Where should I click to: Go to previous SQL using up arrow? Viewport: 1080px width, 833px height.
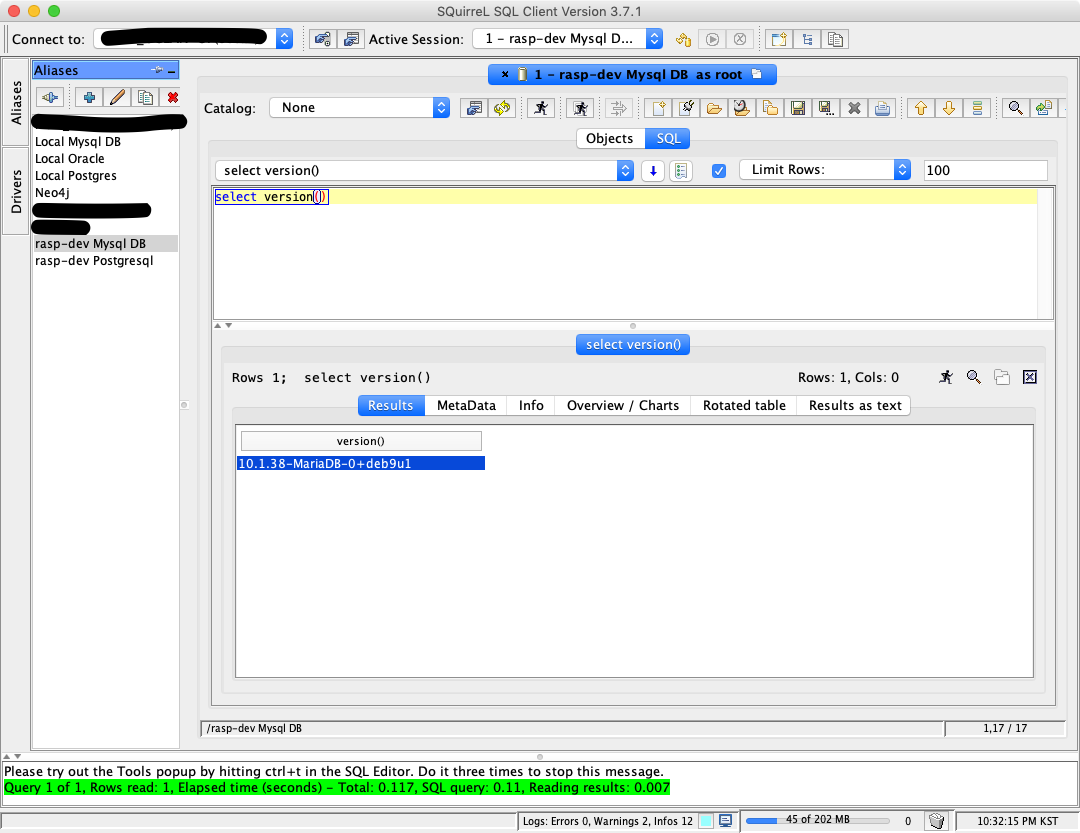921,108
